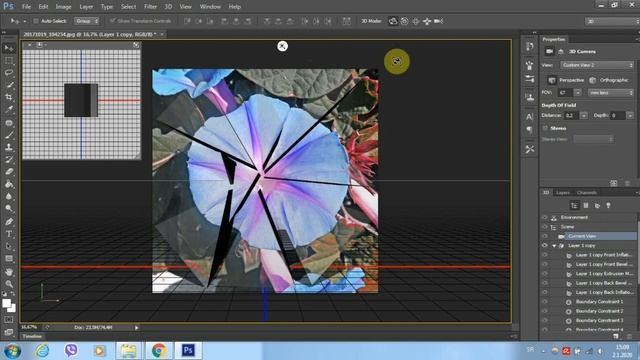This screenshot has height=360, width=640.
Task: Open the Move tool preset picker arrow
Action: coord(24,21)
